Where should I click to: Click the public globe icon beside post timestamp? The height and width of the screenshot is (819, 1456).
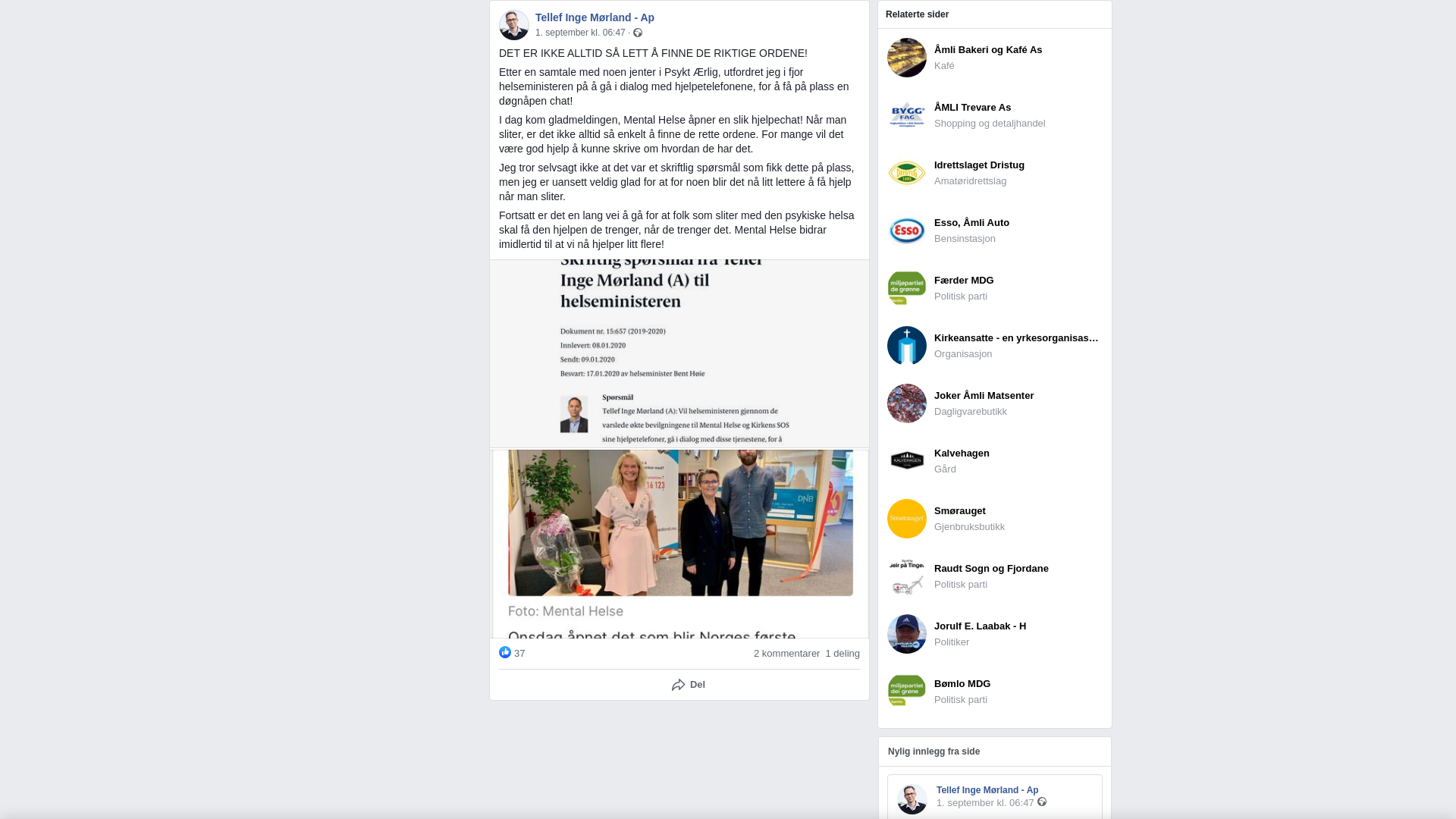click(638, 33)
